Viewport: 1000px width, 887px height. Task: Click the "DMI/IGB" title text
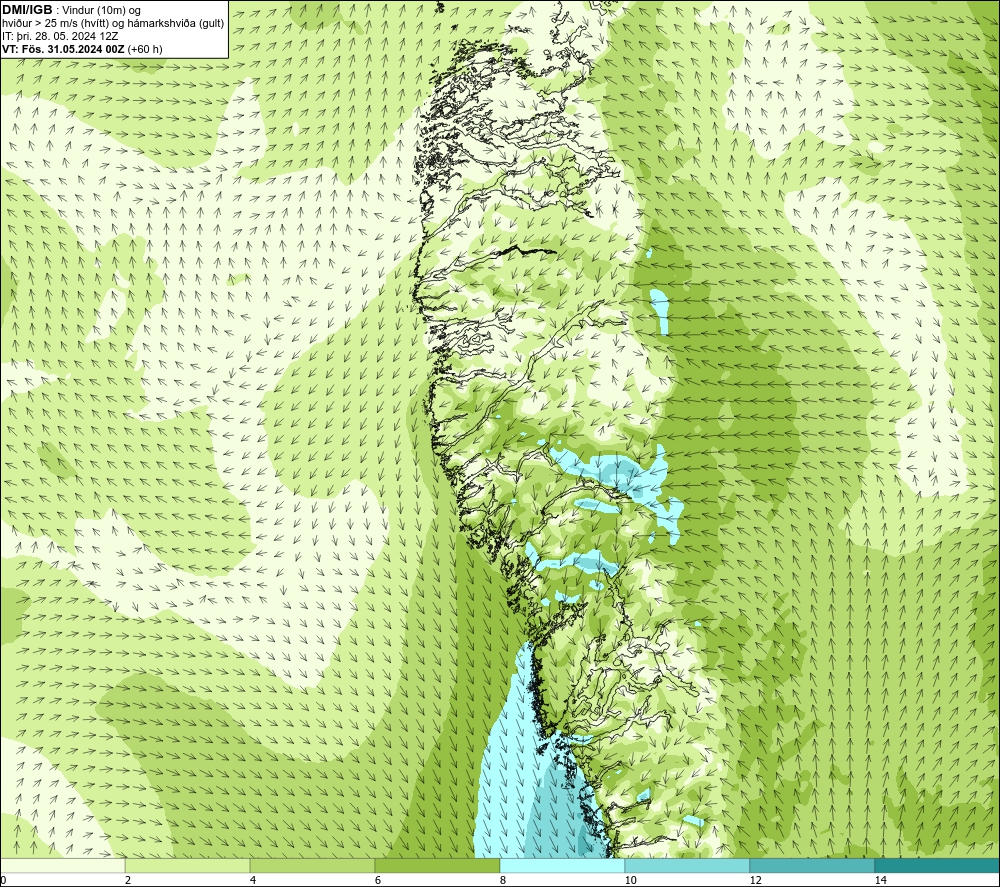(27, 10)
